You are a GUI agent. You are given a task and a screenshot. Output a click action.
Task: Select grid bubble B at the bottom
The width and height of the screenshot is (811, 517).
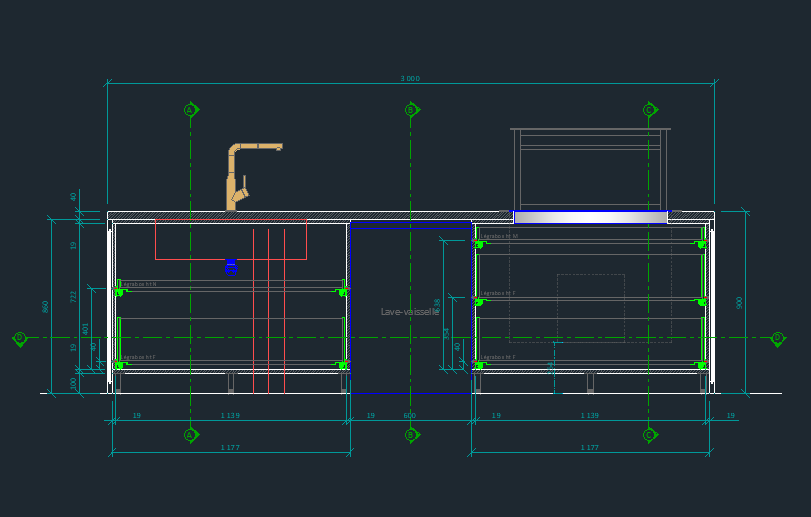(410, 435)
